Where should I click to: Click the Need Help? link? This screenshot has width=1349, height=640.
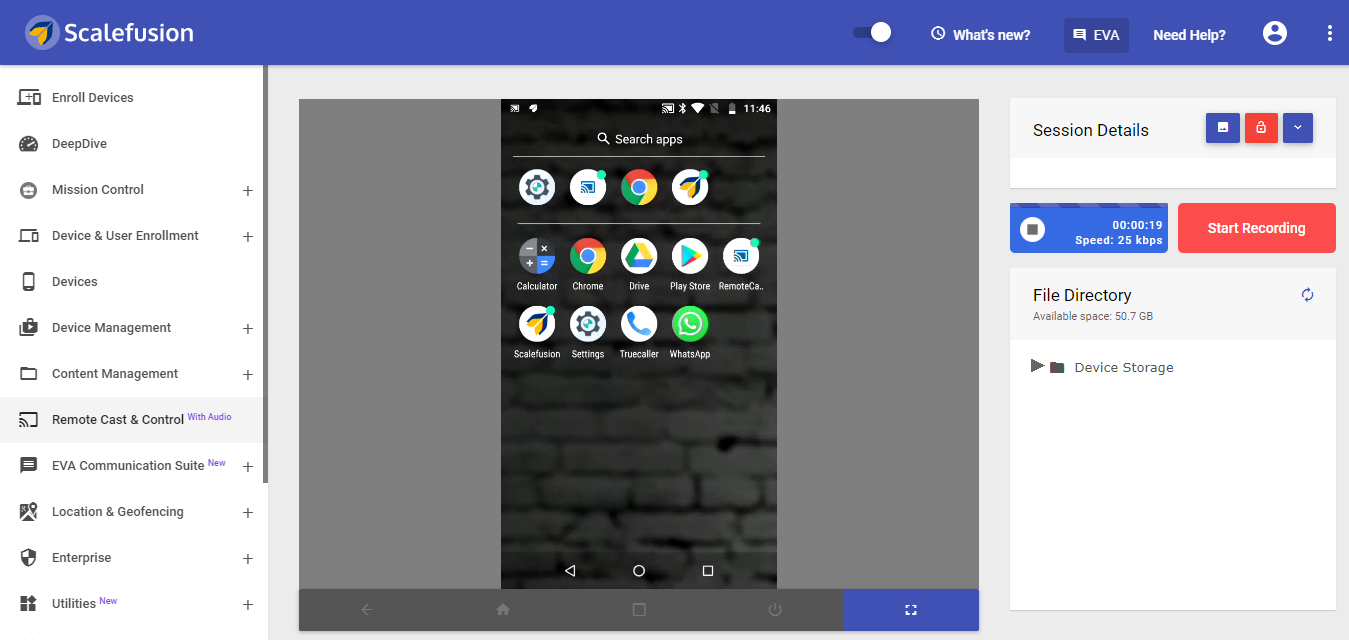tap(1189, 35)
